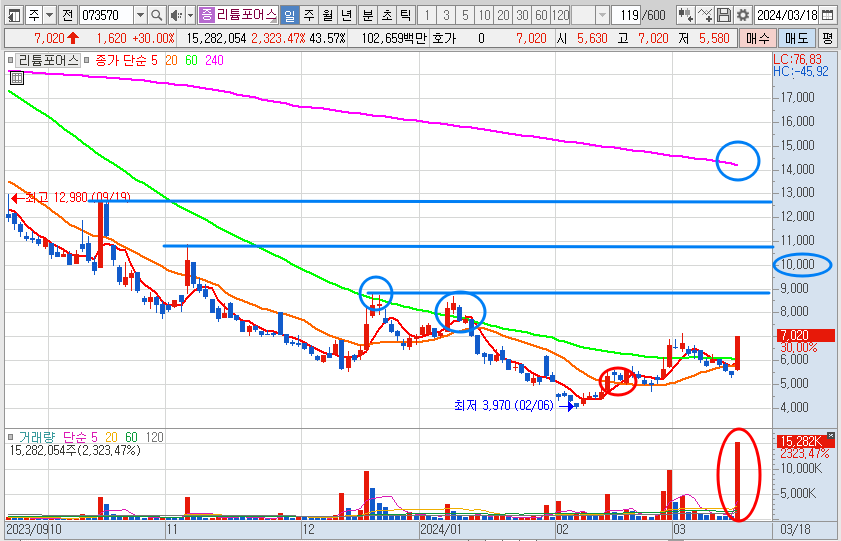This screenshot has height=541, width=841.
Task: Click the 03/18 date label at corner
Action: click(x=795, y=530)
